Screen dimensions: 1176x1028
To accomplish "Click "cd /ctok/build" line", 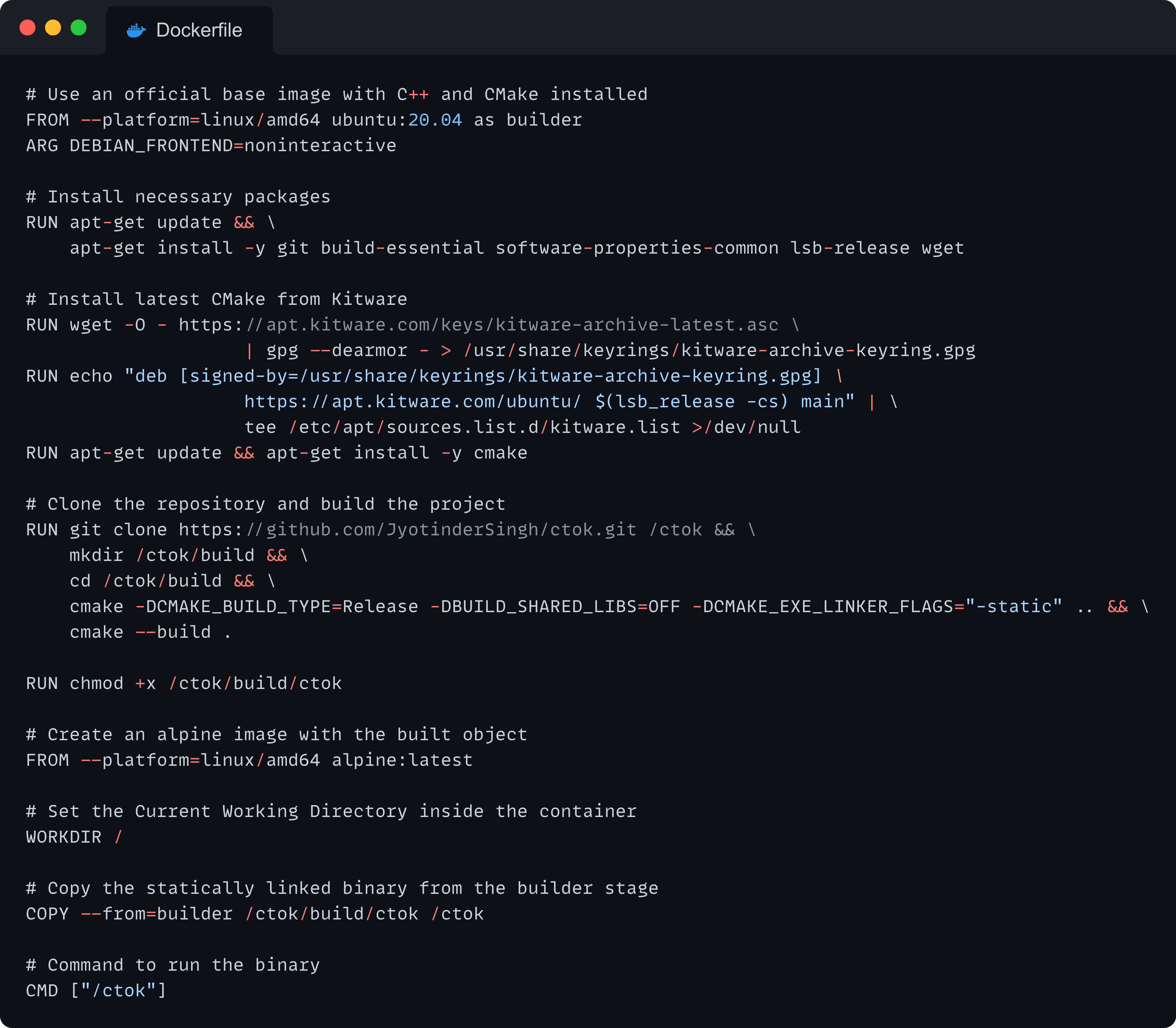I will [x=146, y=581].
